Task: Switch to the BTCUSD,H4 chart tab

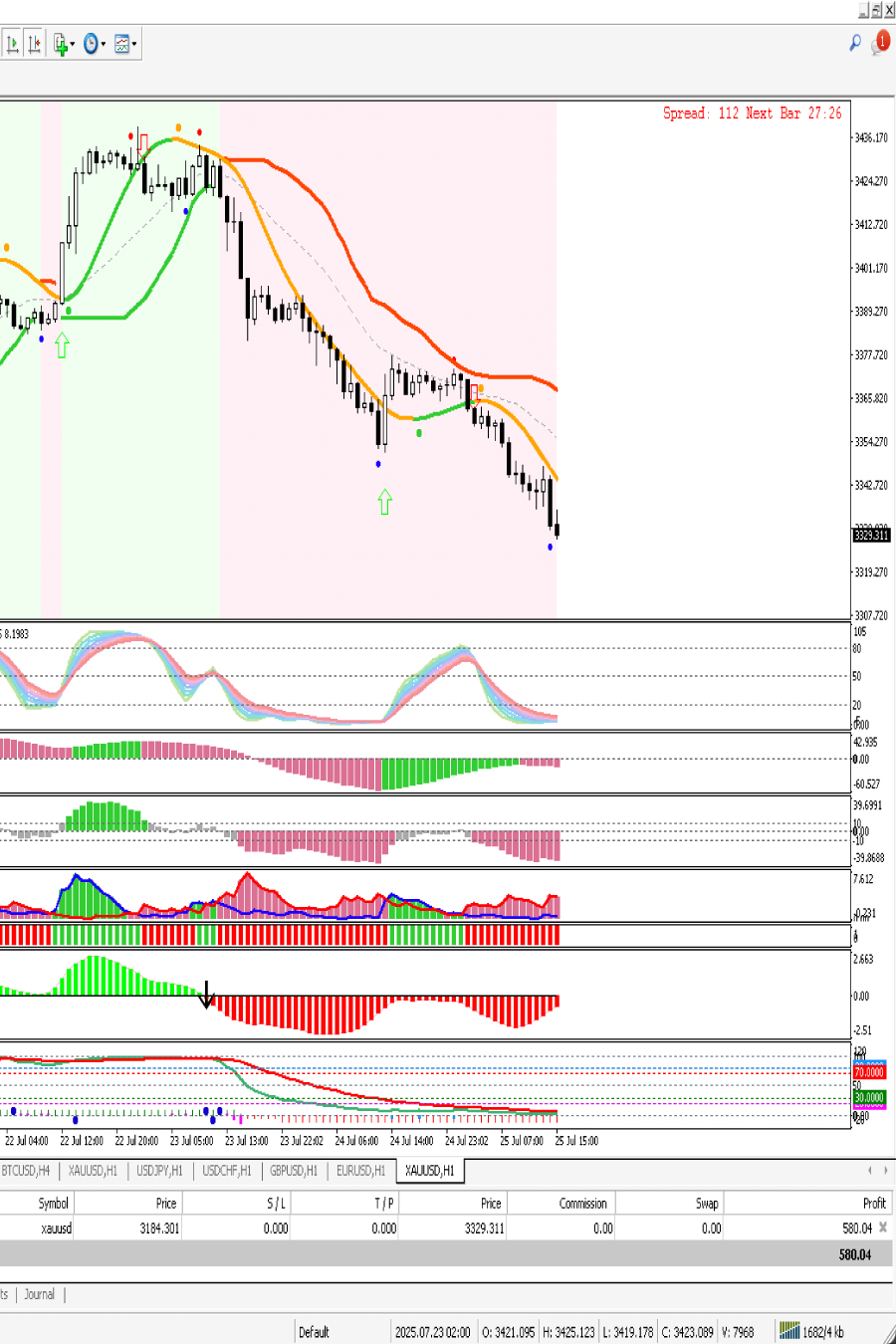Action: [x=26, y=1171]
